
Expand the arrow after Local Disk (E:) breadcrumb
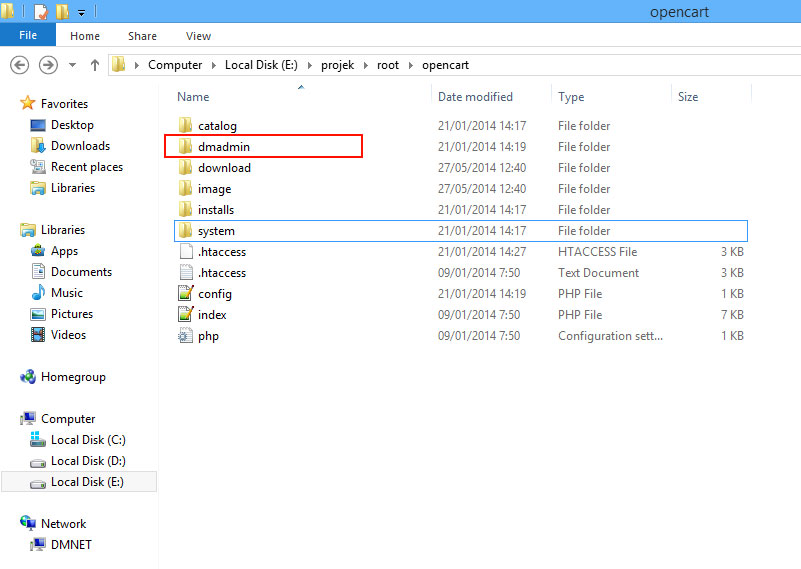(x=310, y=65)
